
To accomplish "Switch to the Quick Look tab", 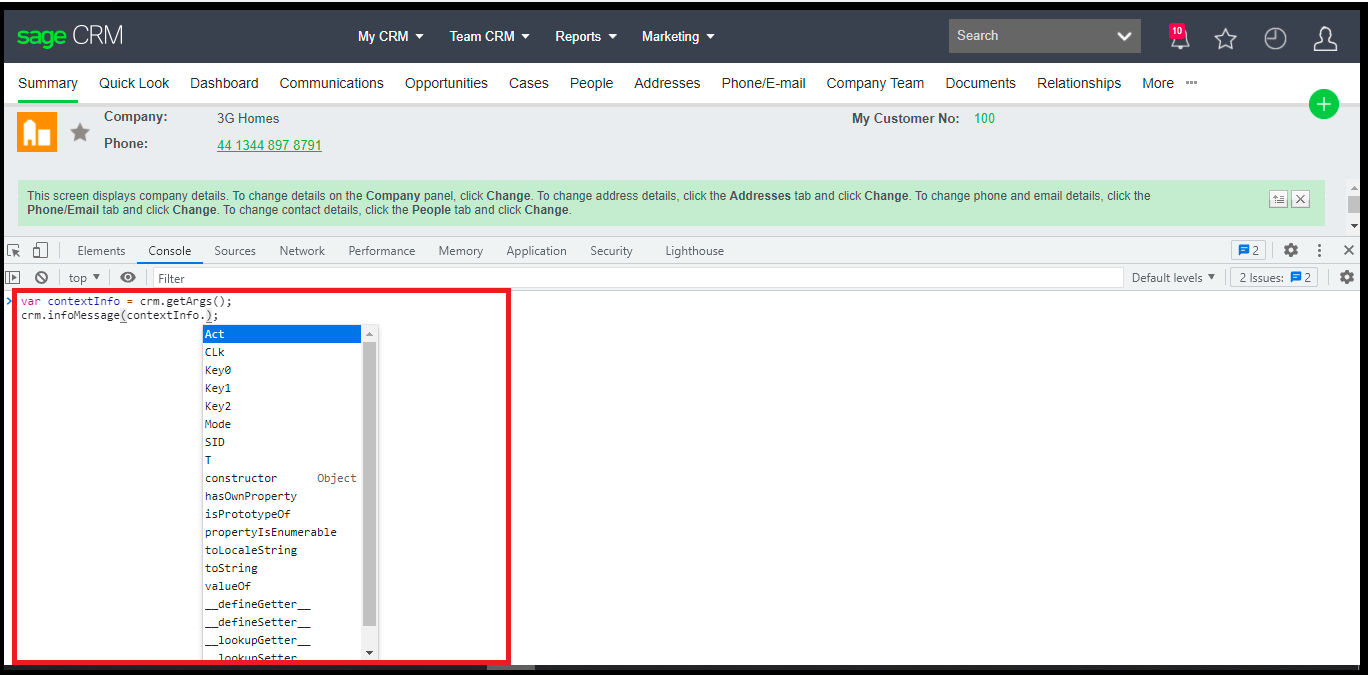I will tap(134, 83).
